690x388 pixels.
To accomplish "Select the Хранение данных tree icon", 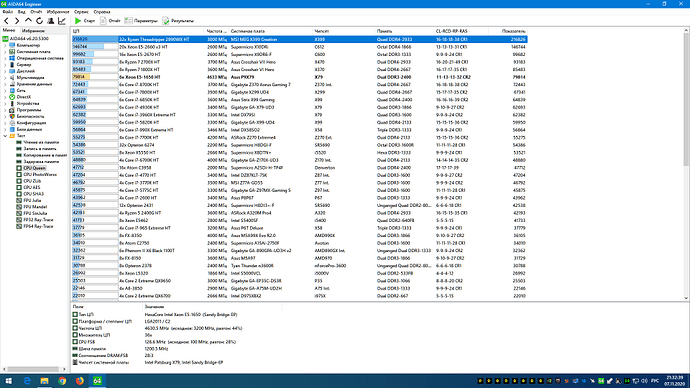I will [12, 84].
